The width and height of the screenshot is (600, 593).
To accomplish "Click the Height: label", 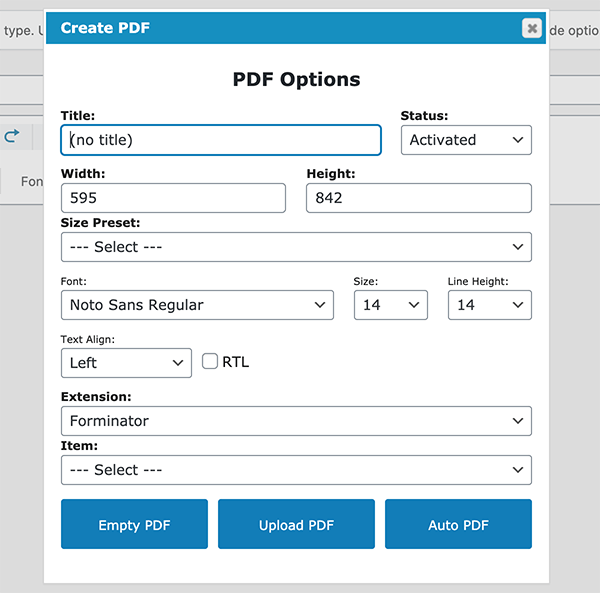I will click(x=331, y=174).
